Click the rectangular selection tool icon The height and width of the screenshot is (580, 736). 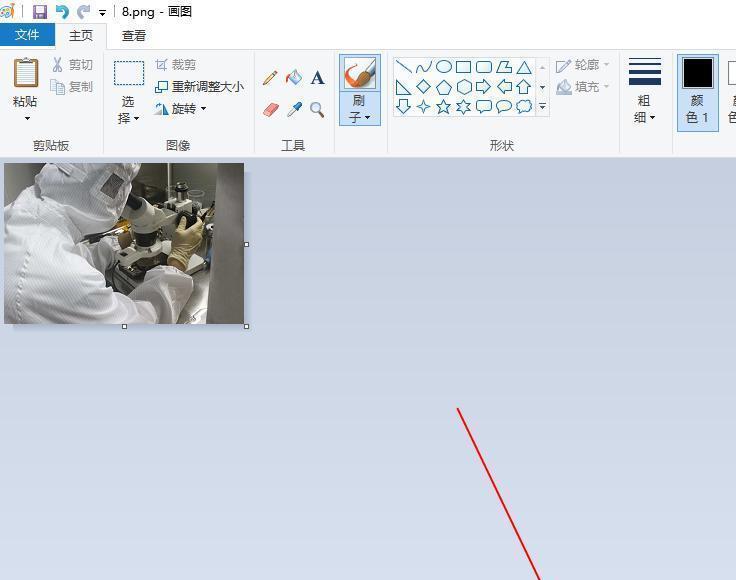(129, 73)
